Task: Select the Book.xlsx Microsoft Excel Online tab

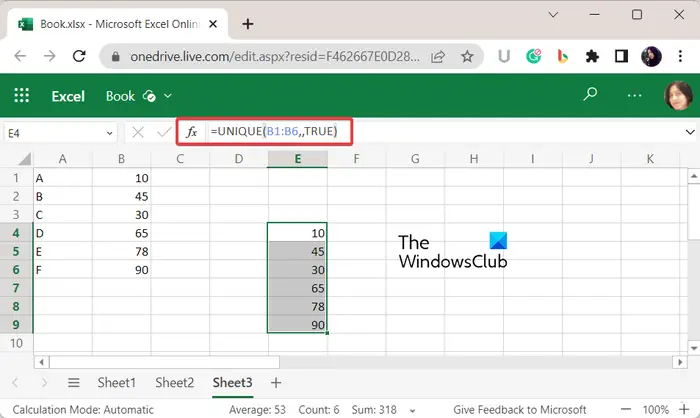Action: pyautogui.click(x=117, y=24)
